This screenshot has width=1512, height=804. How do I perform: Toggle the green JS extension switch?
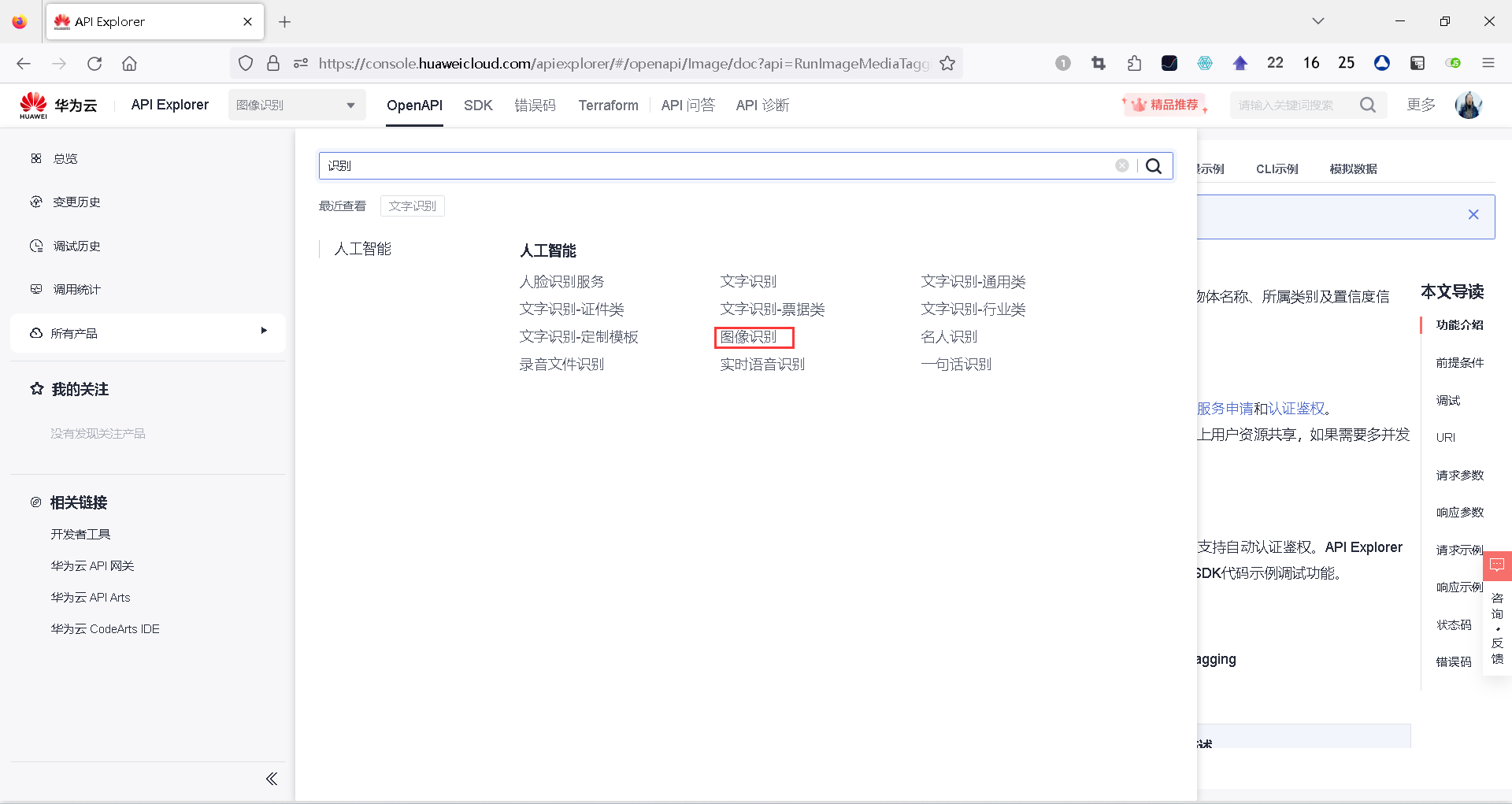point(1454,63)
